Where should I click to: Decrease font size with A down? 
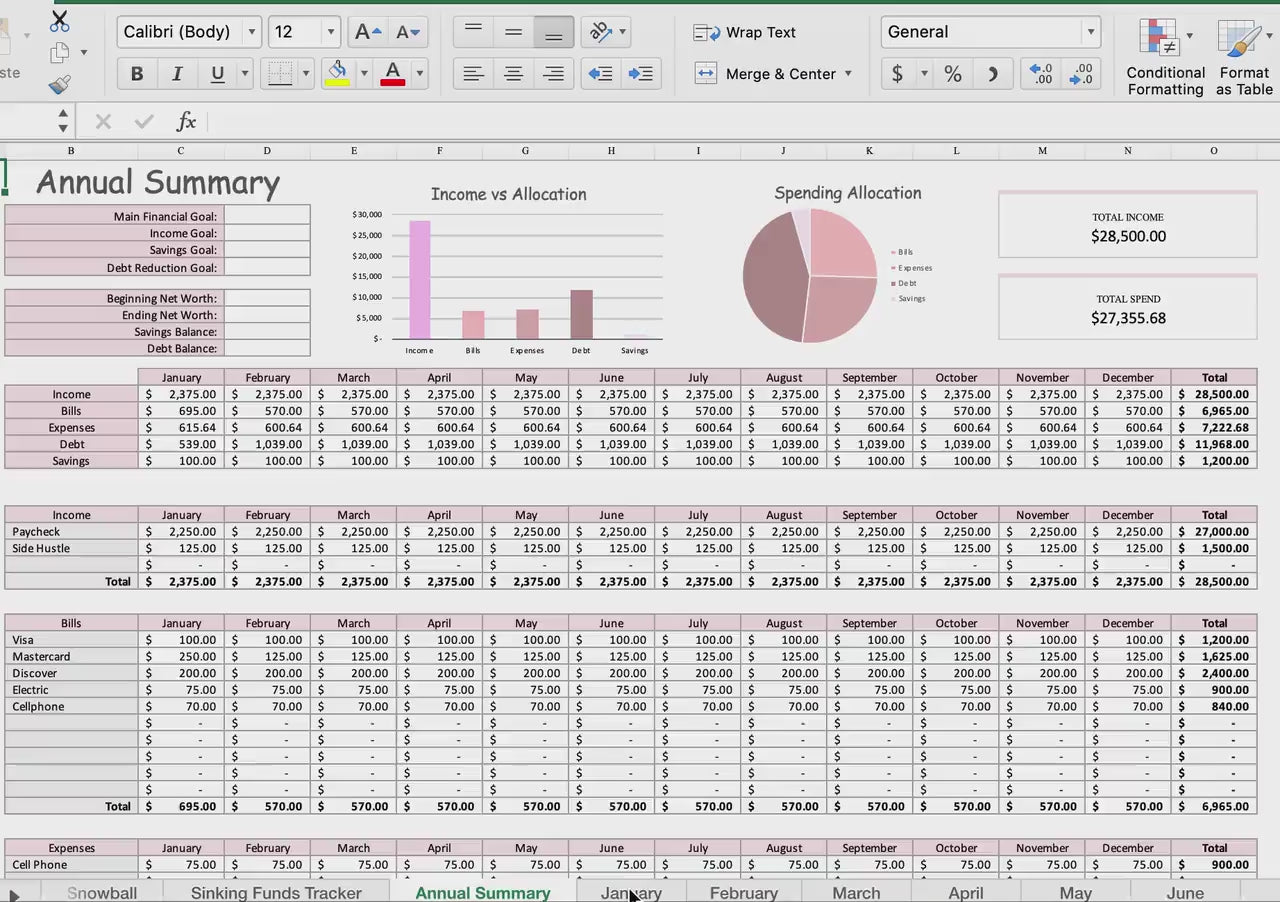point(408,32)
